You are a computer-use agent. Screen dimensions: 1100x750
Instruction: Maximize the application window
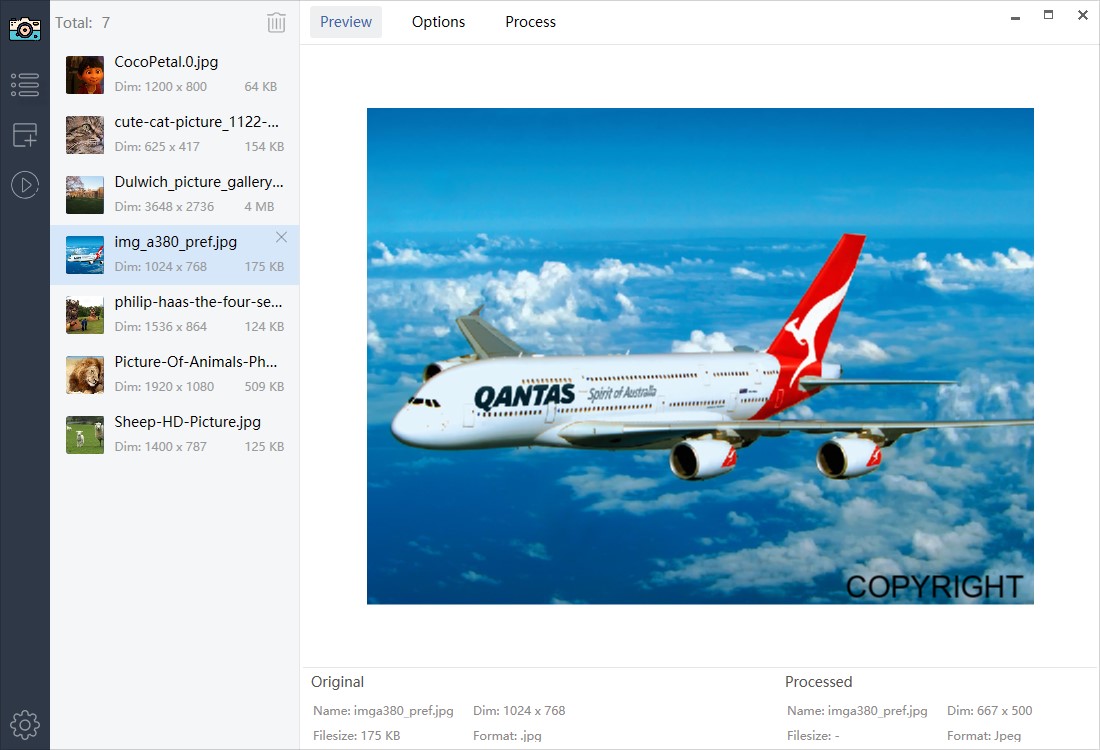(1048, 15)
